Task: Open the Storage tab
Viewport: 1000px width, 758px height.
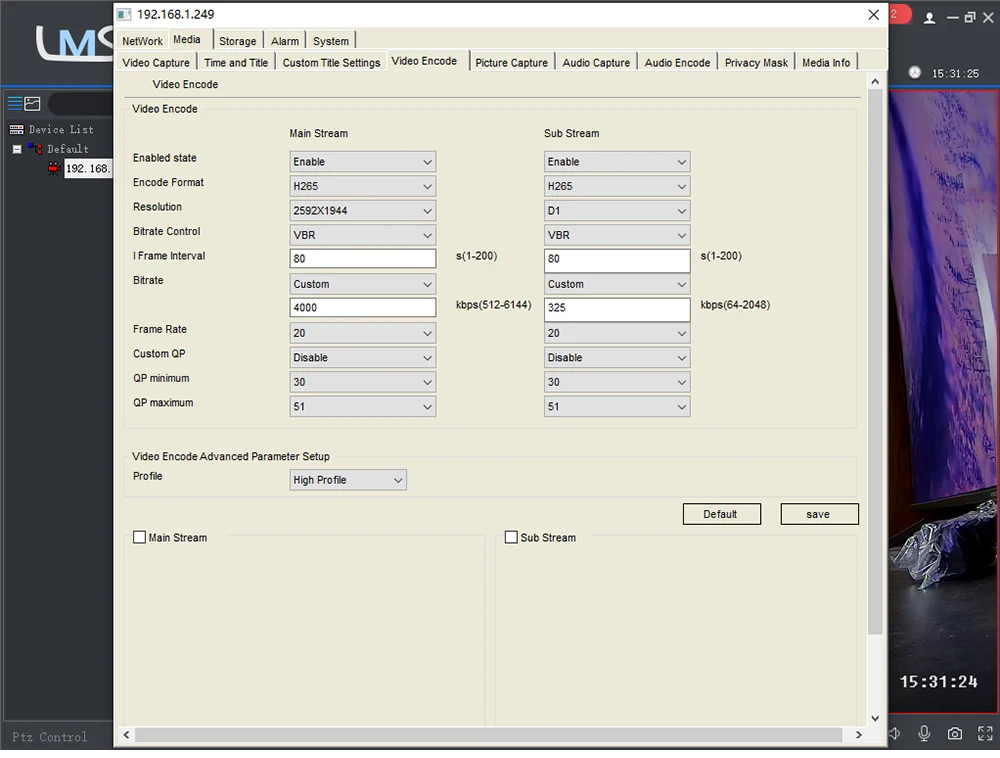Action: click(x=238, y=41)
